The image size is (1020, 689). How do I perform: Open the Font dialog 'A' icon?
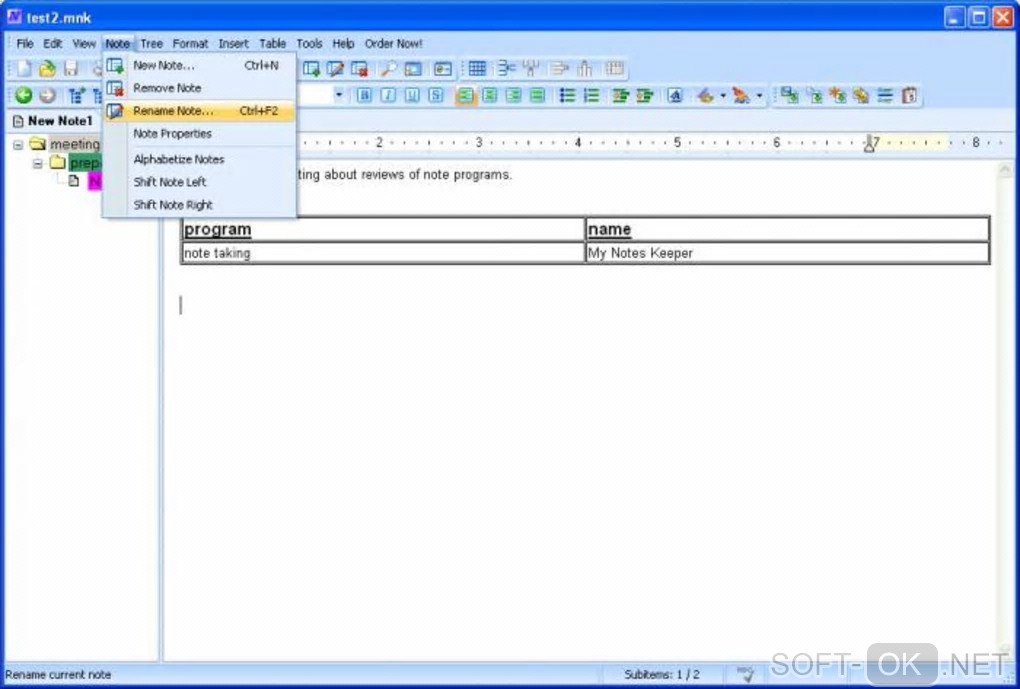(675, 96)
